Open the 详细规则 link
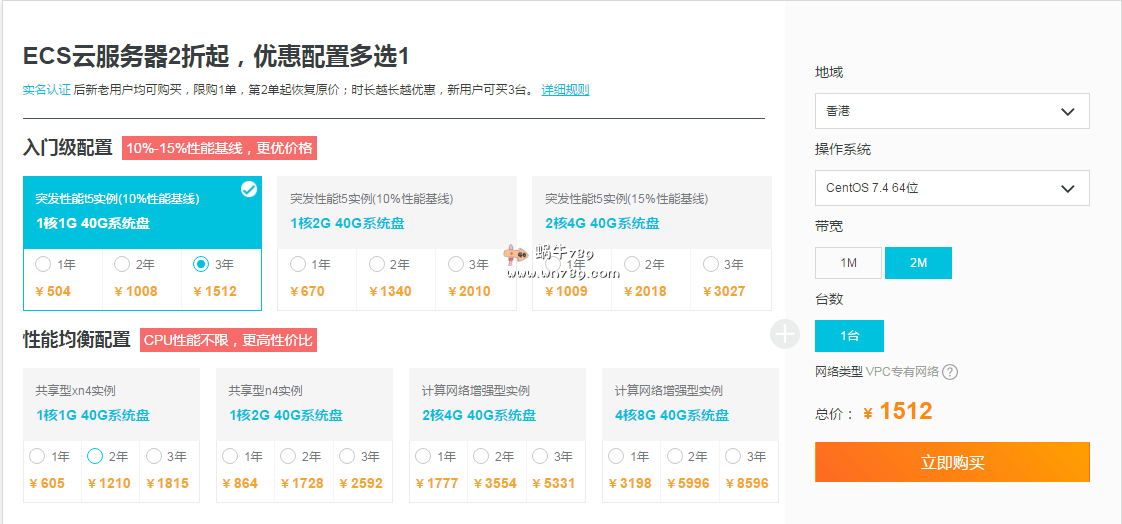This screenshot has height=524, width=1122. (565, 90)
